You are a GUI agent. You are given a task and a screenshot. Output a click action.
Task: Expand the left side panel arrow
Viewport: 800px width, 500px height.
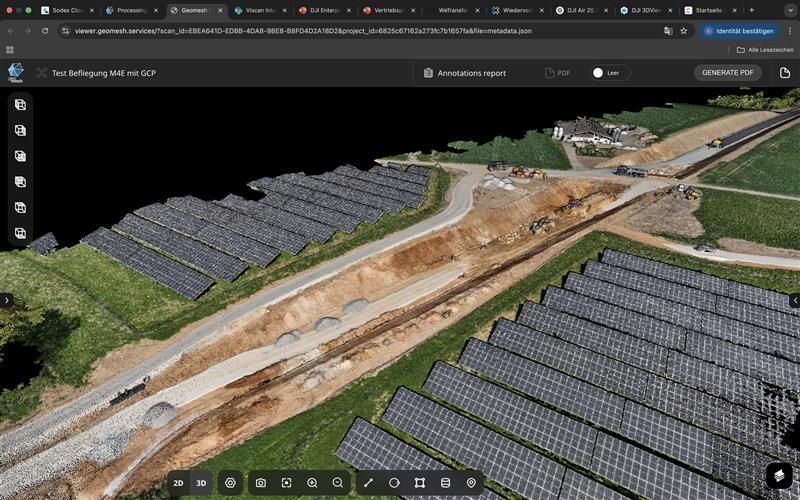[6, 300]
